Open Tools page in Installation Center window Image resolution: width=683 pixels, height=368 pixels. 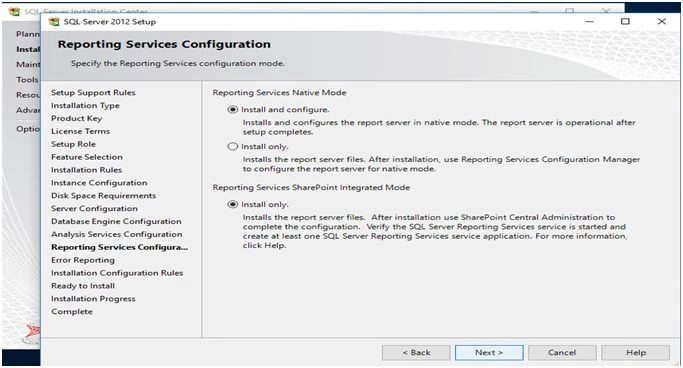(x=27, y=80)
